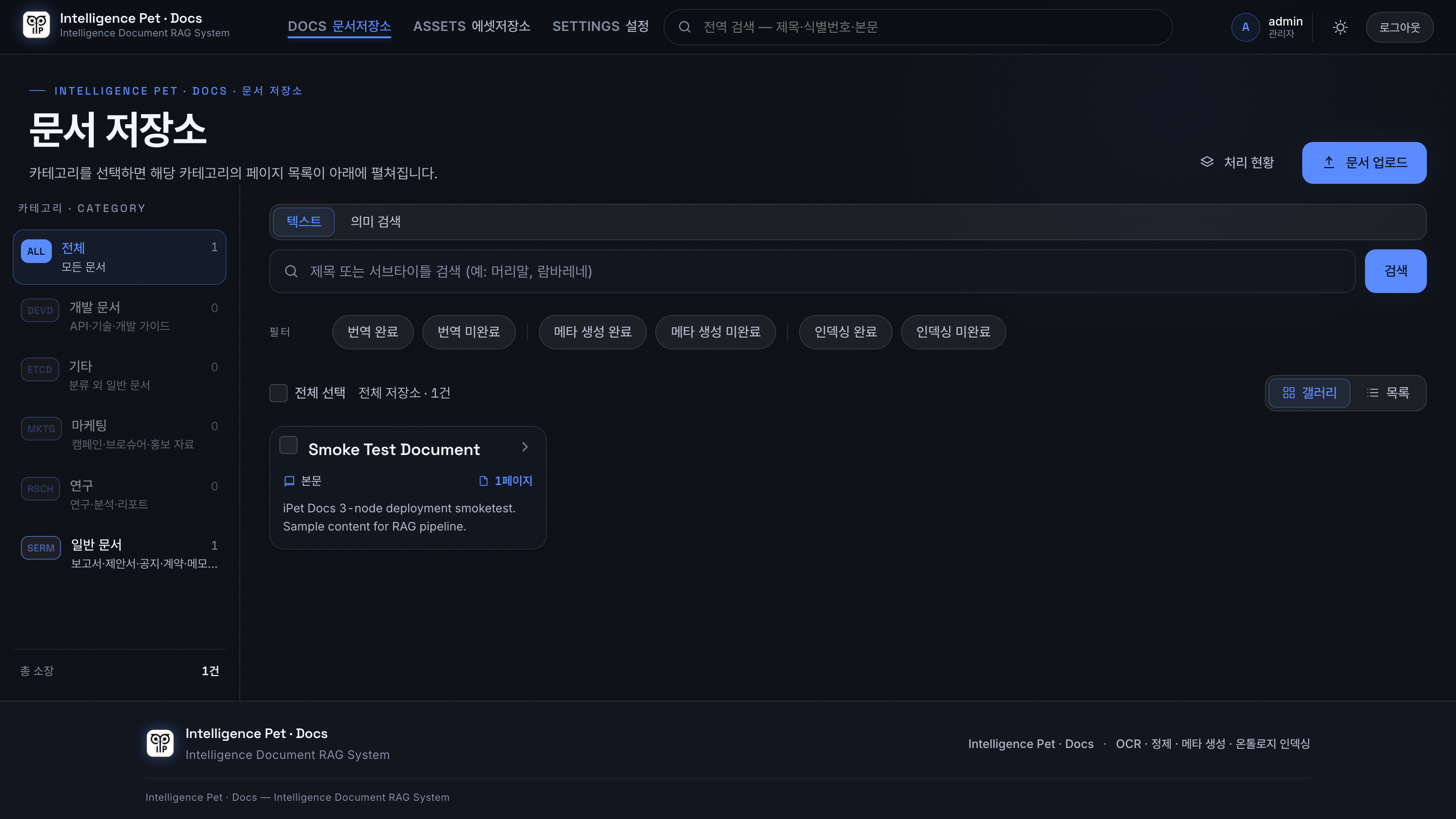Click the SERM category badge

[40, 548]
